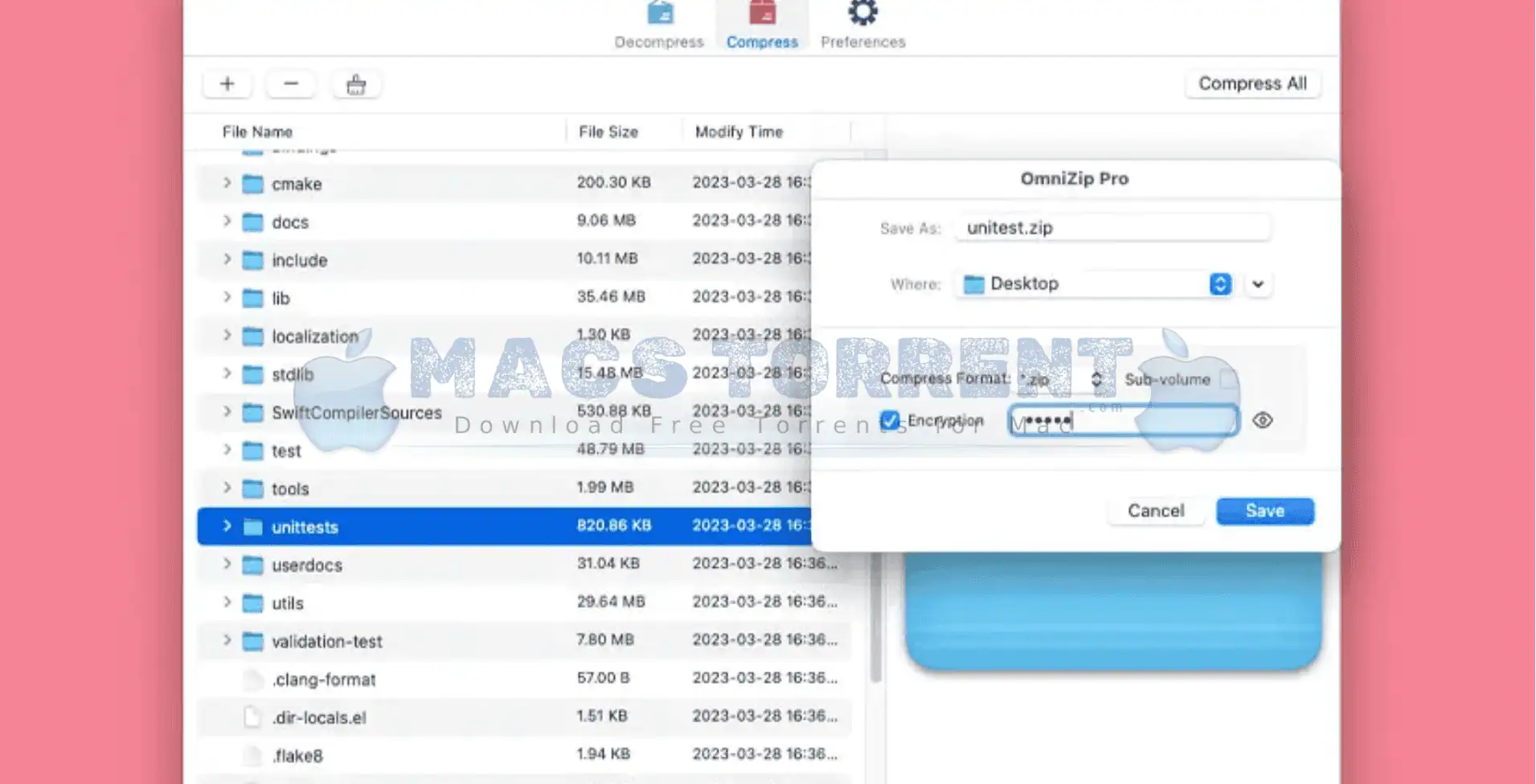The height and width of the screenshot is (784, 1536).
Task: Expand the cmake folder
Action: 227,183
